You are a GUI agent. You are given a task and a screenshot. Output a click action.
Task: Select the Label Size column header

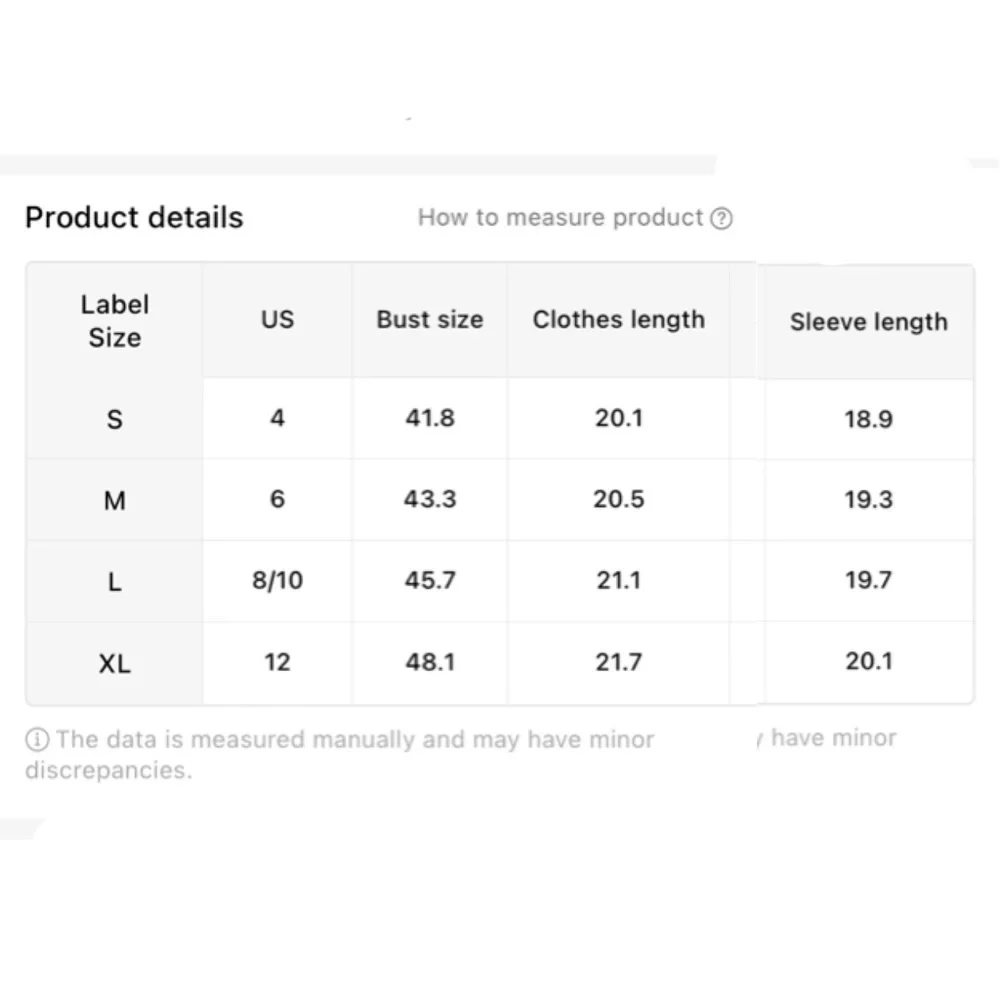(115, 321)
